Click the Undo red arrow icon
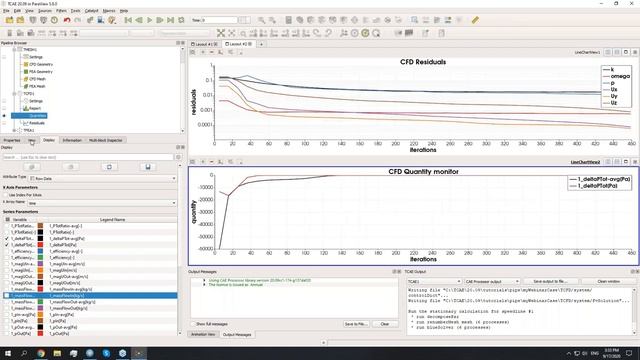Viewport: 640px width, 360px height. point(67,20)
